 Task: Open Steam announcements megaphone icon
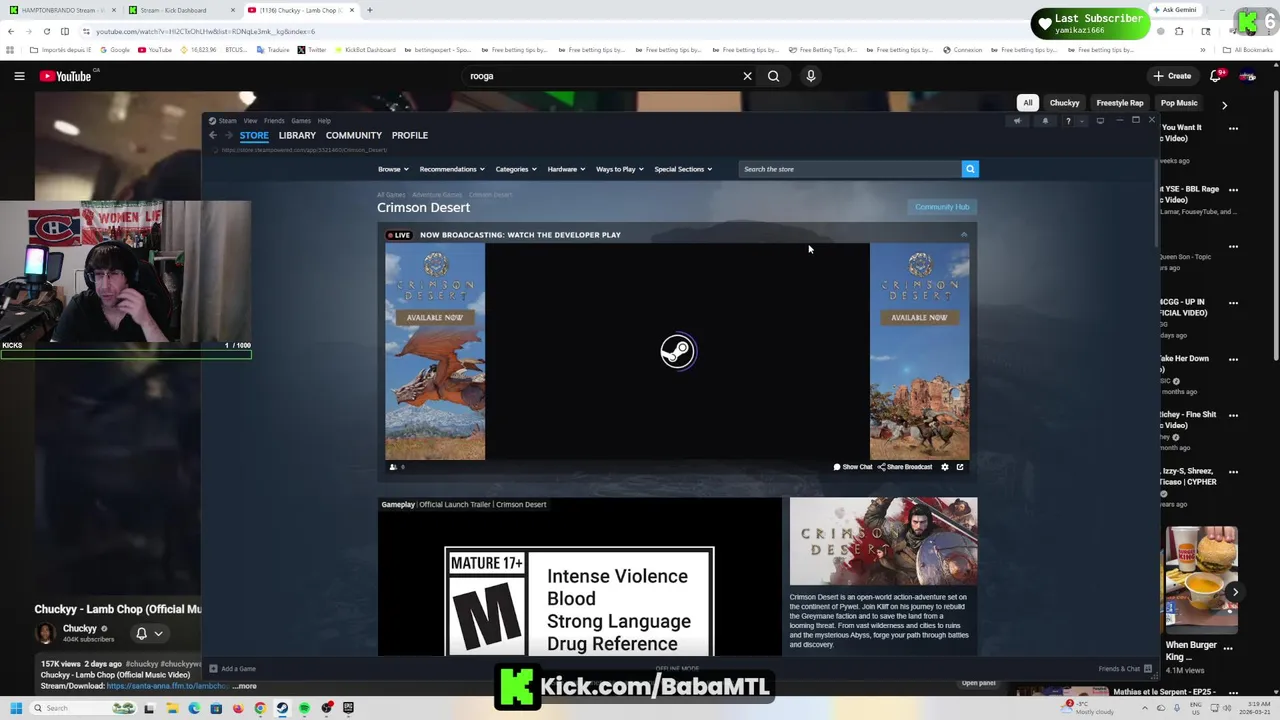click(x=1017, y=121)
